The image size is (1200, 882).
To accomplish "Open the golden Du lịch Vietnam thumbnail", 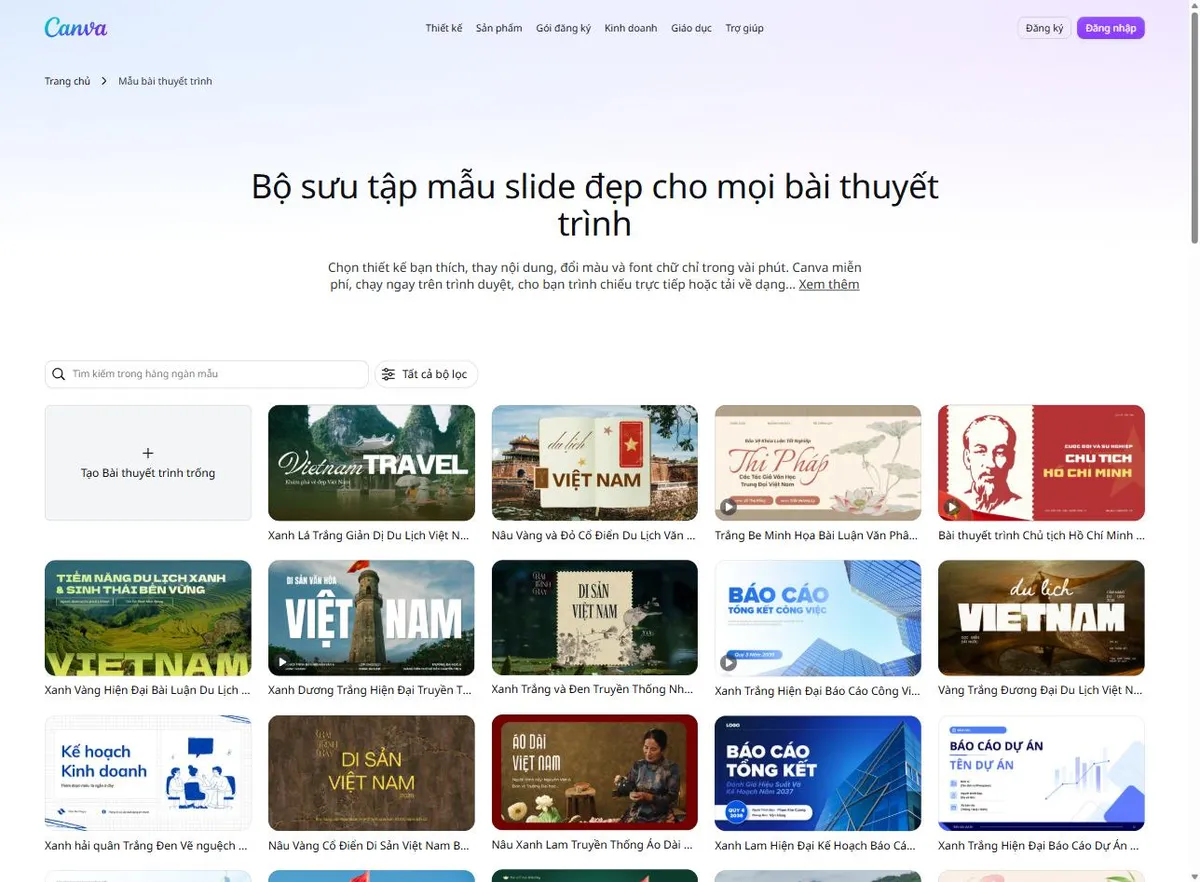I will click(x=1041, y=618).
